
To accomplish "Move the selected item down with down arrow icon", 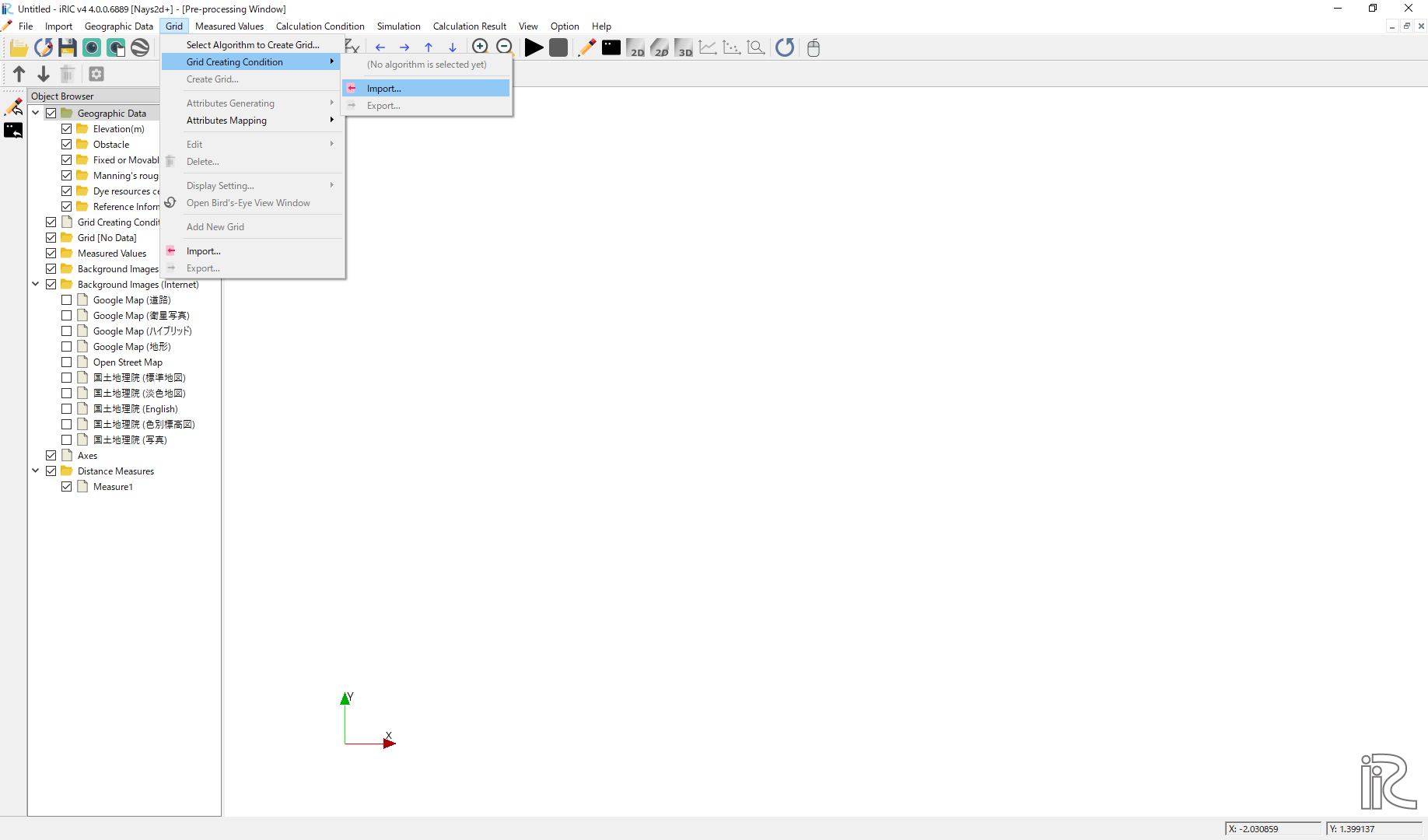I will 44,74.
